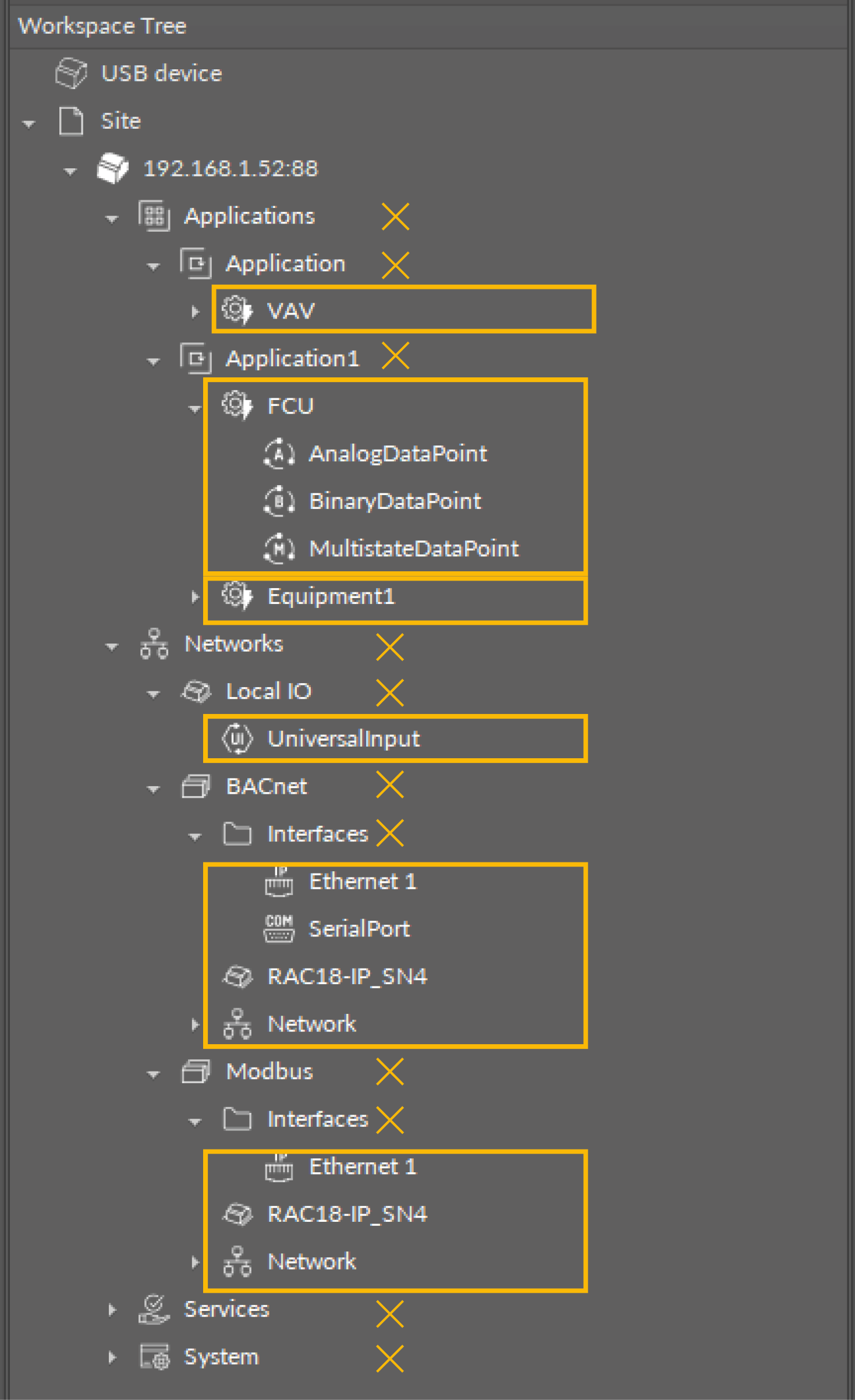
Task: Click the AnalogDataPoint icon
Action: click(279, 454)
